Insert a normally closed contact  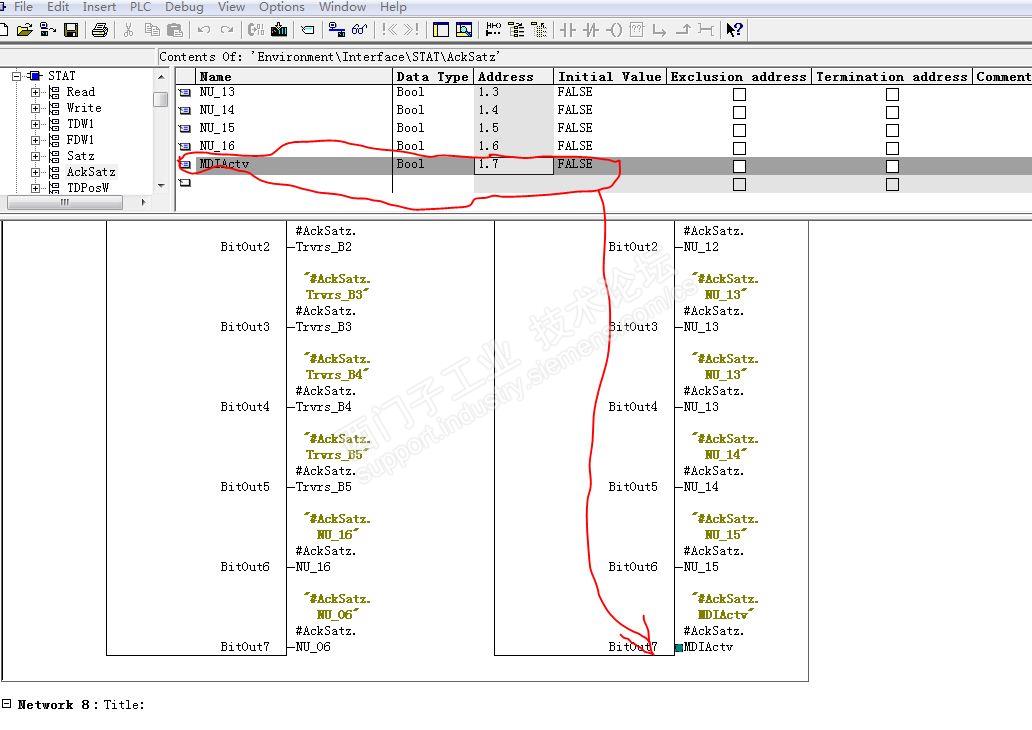591,30
